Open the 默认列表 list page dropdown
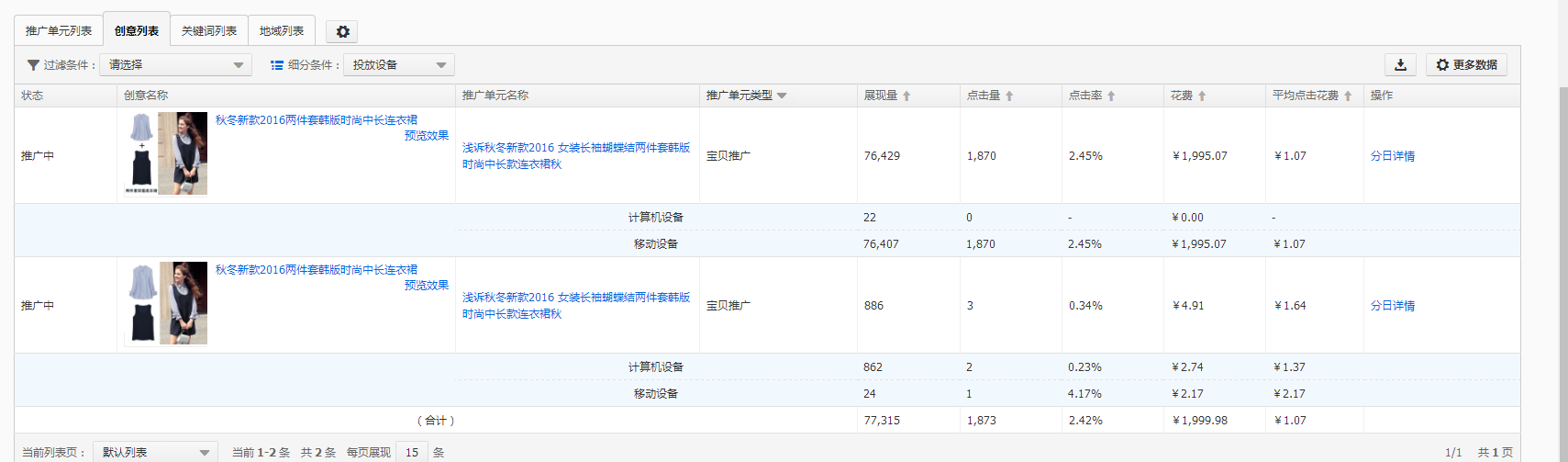The width and height of the screenshot is (1568, 462). (x=155, y=452)
